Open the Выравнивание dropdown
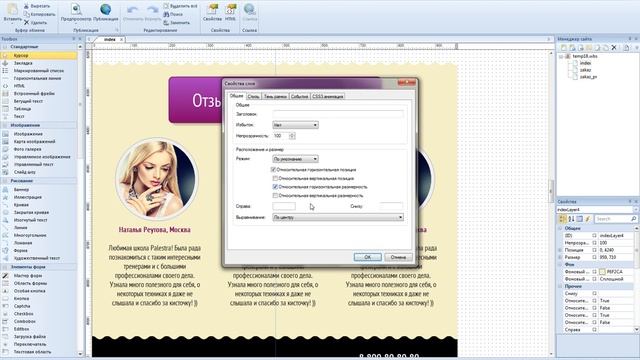 tap(338, 217)
